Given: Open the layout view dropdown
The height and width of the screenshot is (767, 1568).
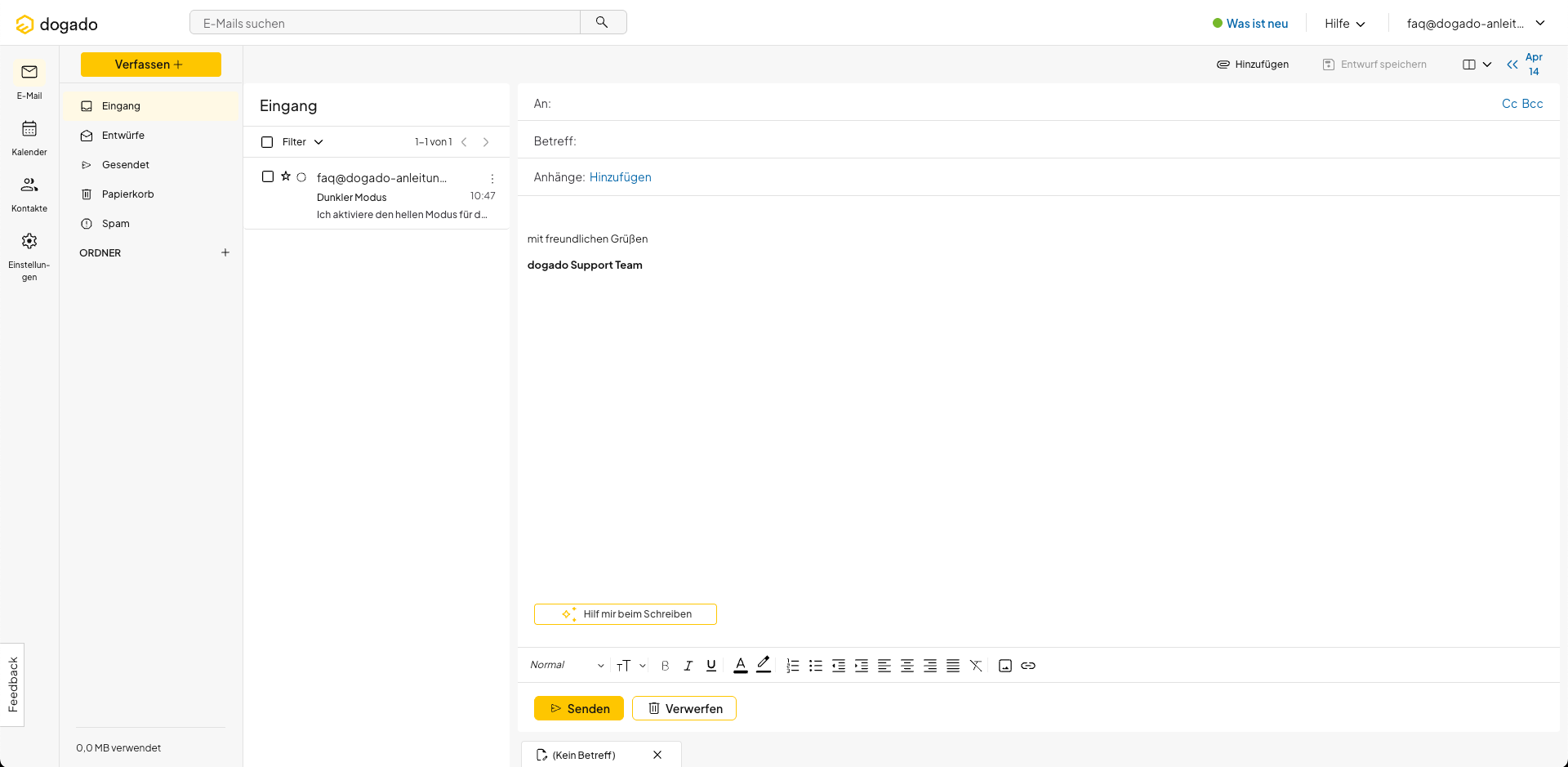Looking at the screenshot, I should pos(1477,65).
